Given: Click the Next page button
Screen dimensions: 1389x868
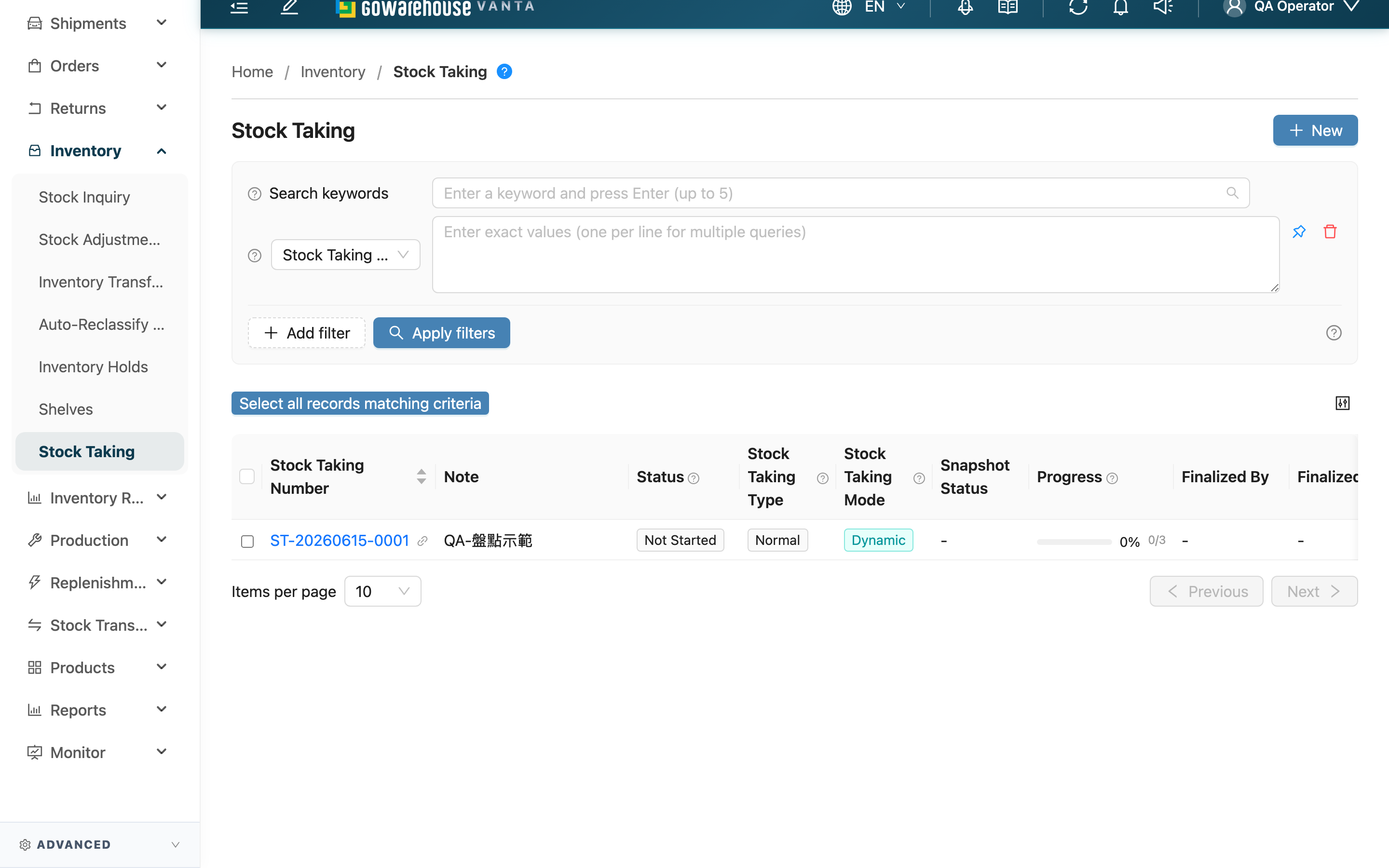Looking at the screenshot, I should (x=1314, y=591).
